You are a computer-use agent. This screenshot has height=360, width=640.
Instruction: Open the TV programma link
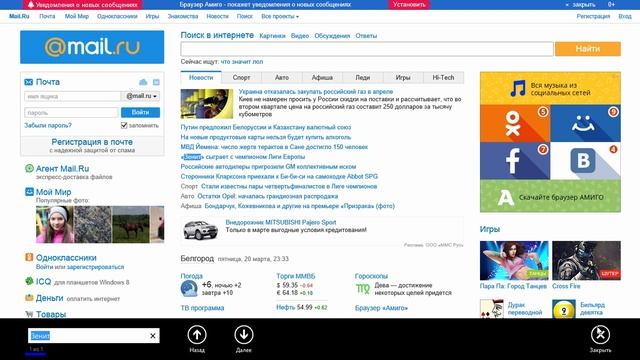tap(202, 308)
